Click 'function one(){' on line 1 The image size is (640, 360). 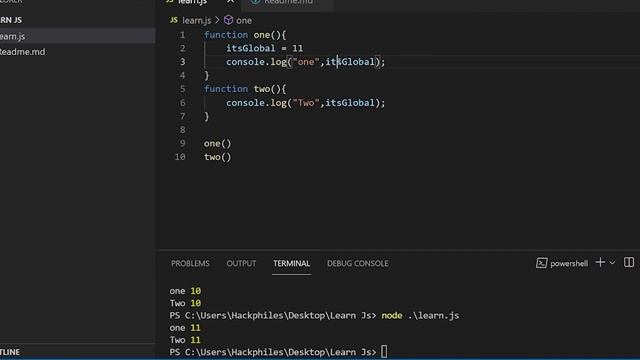(x=245, y=35)
